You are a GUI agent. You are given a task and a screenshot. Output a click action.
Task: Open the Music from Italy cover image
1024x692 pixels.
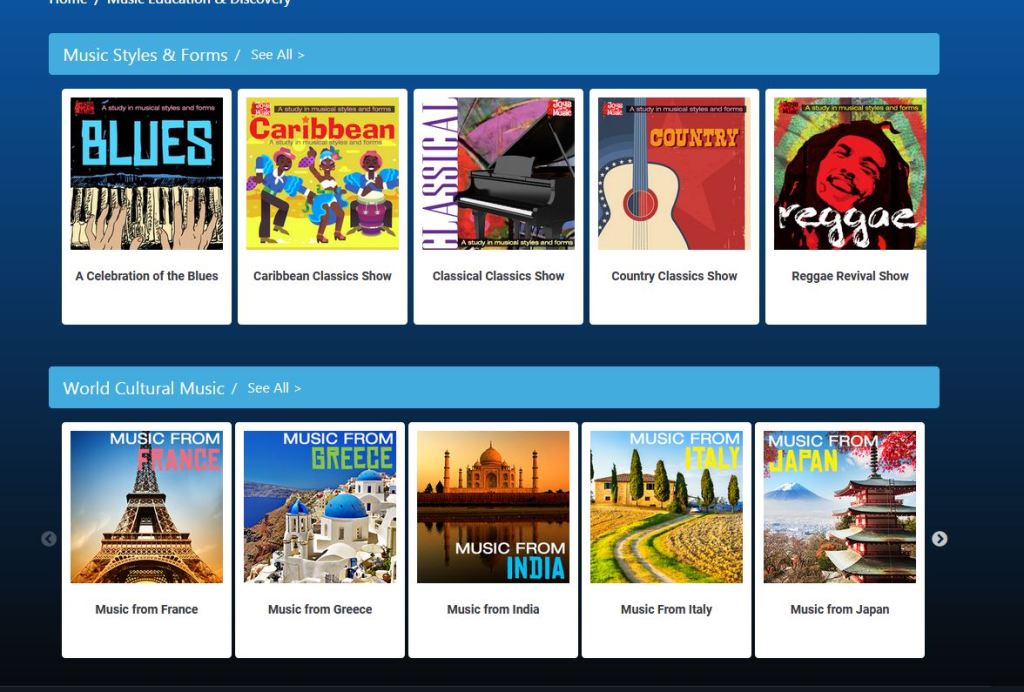(x=666, y=507)
